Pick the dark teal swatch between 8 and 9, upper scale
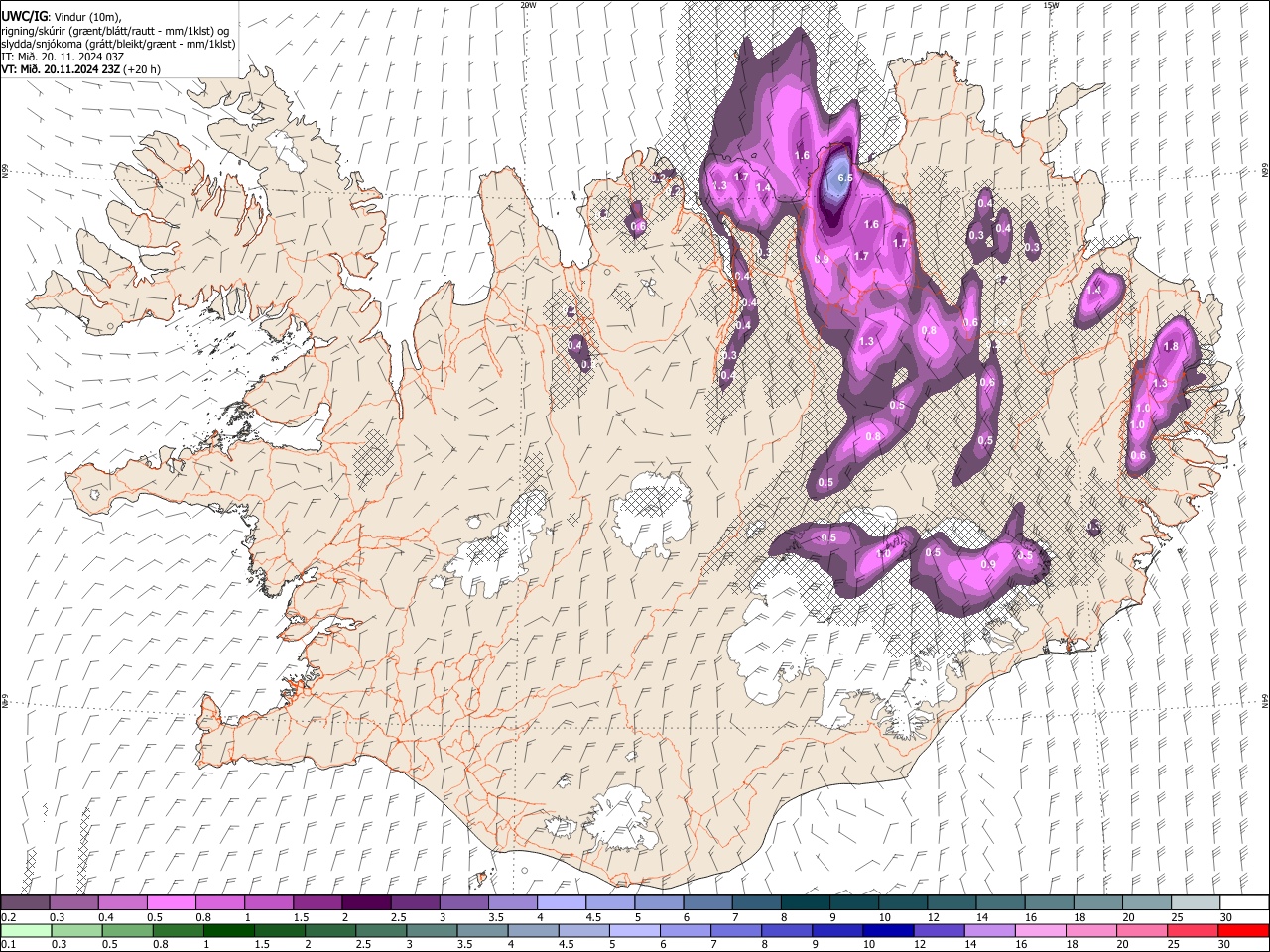Viewport: 1270px width, 952px height. tap(804, 903)
